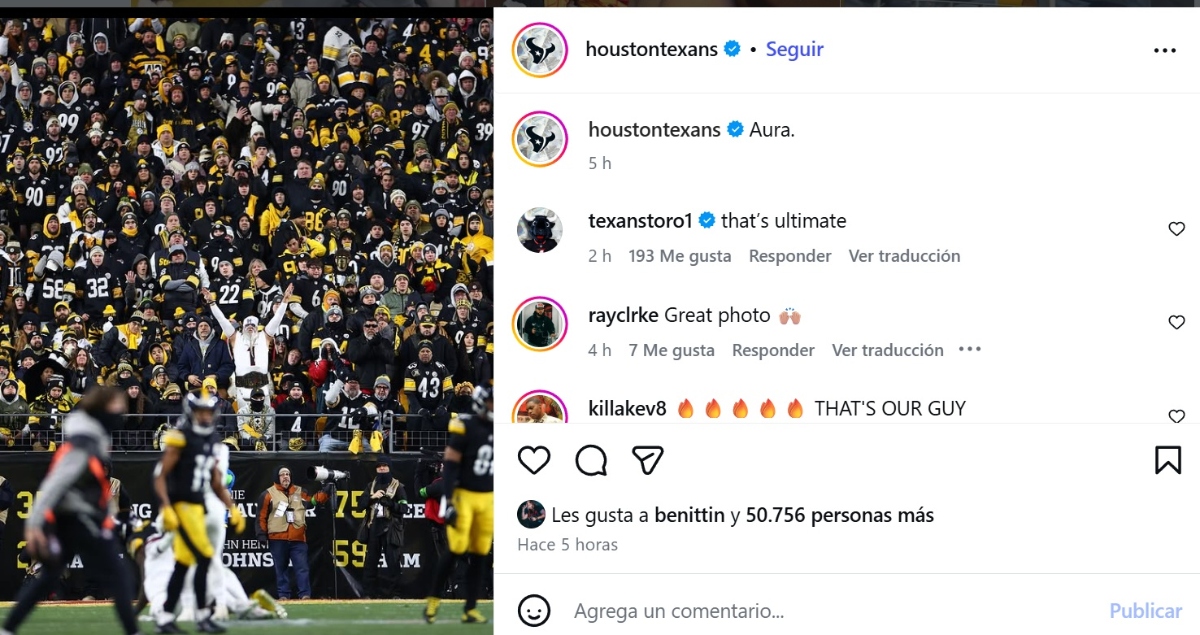1200x635 pixels.
Task: Click the Seguir follow link
Action: coord(795,49)
